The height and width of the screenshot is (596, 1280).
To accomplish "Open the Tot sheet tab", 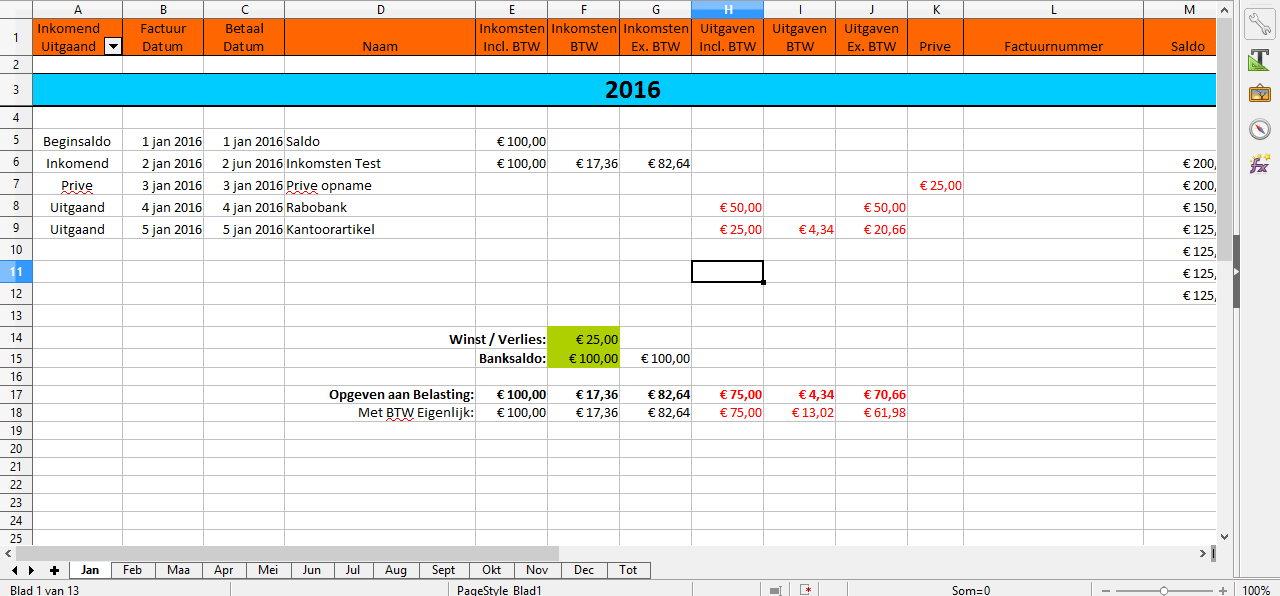I will tap(628, 570).
